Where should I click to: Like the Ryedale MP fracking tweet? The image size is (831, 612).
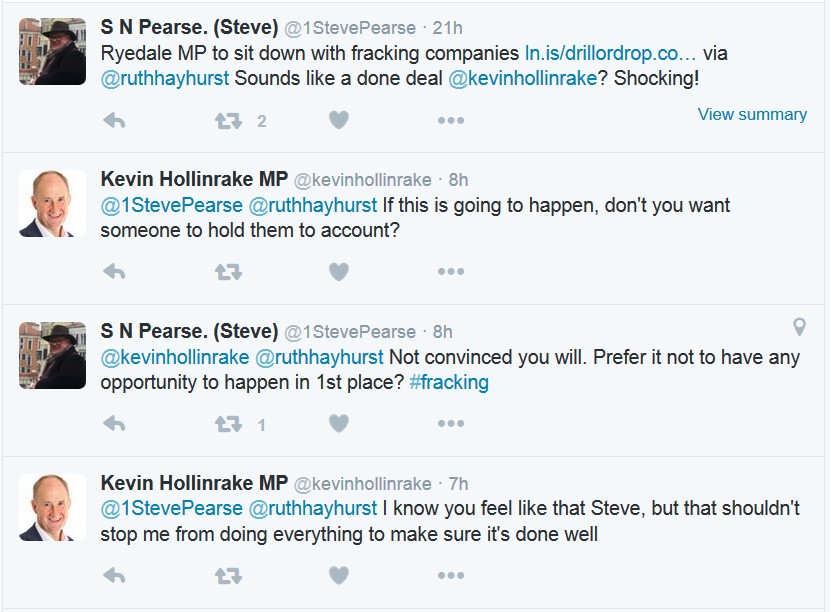click(339, 120)
